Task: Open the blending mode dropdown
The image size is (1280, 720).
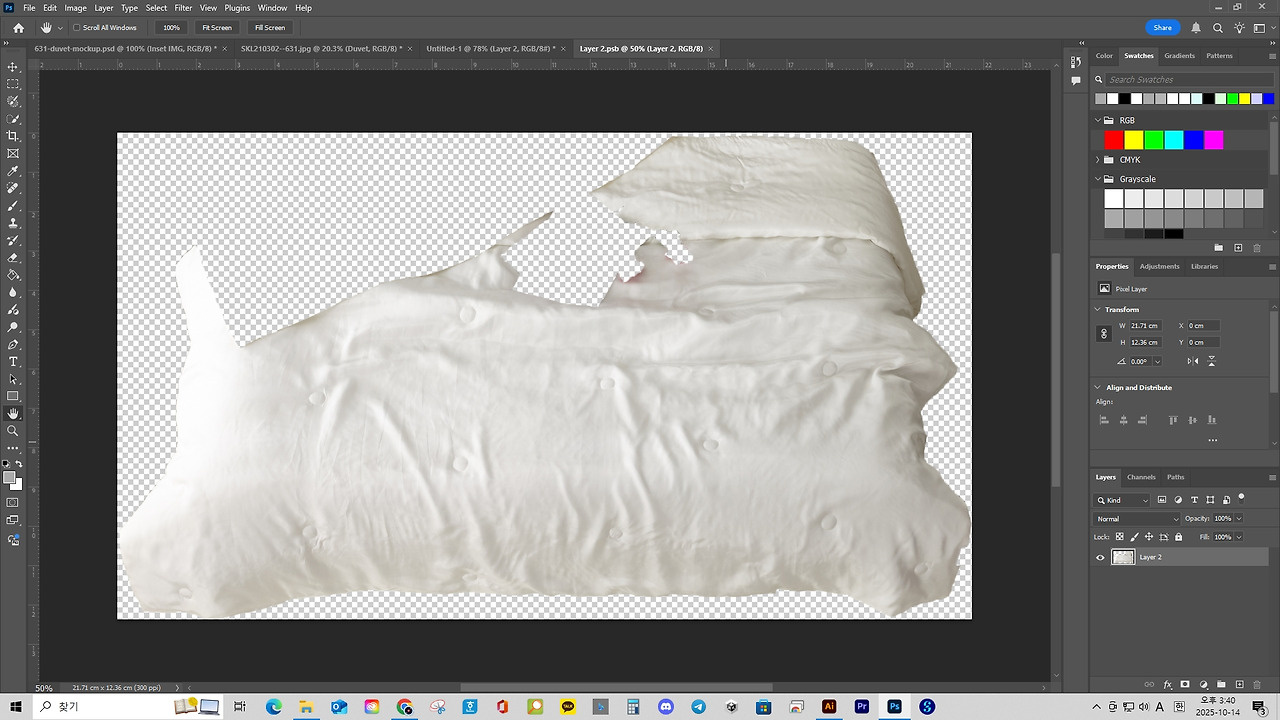Action: click(x=1136, y=519)
